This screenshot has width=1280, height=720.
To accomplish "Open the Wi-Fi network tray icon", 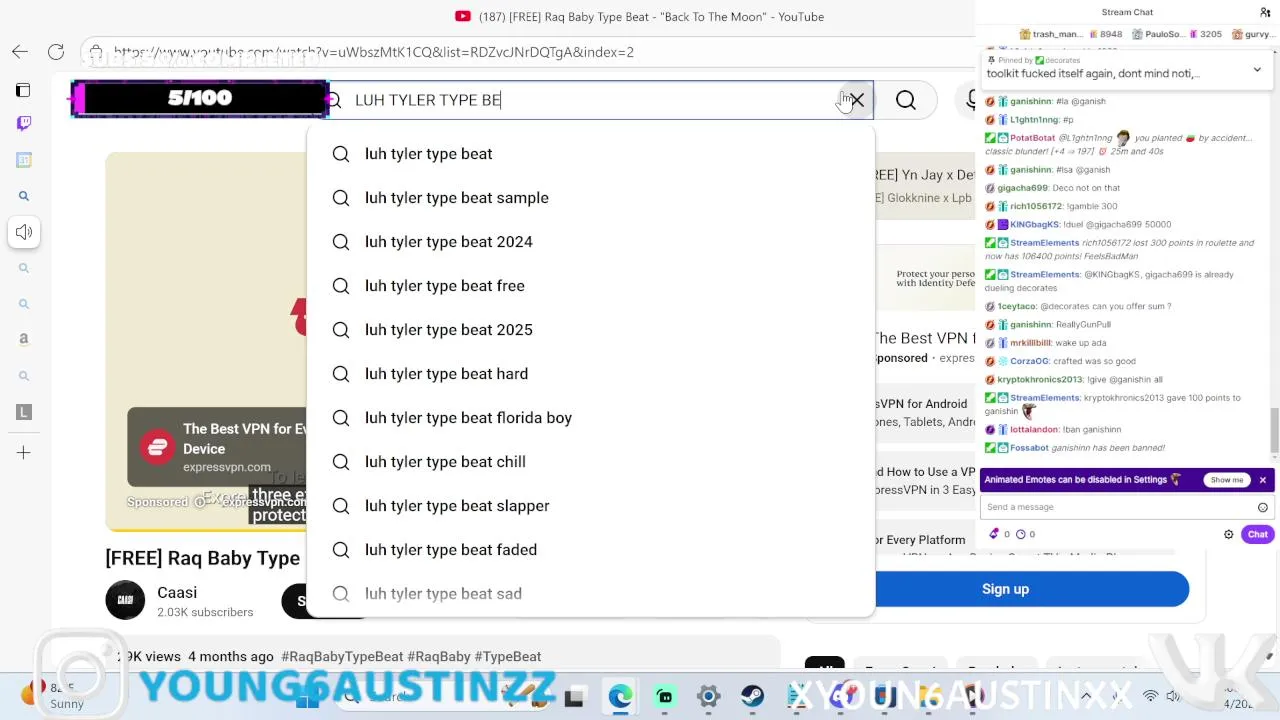I will 1150,696.
